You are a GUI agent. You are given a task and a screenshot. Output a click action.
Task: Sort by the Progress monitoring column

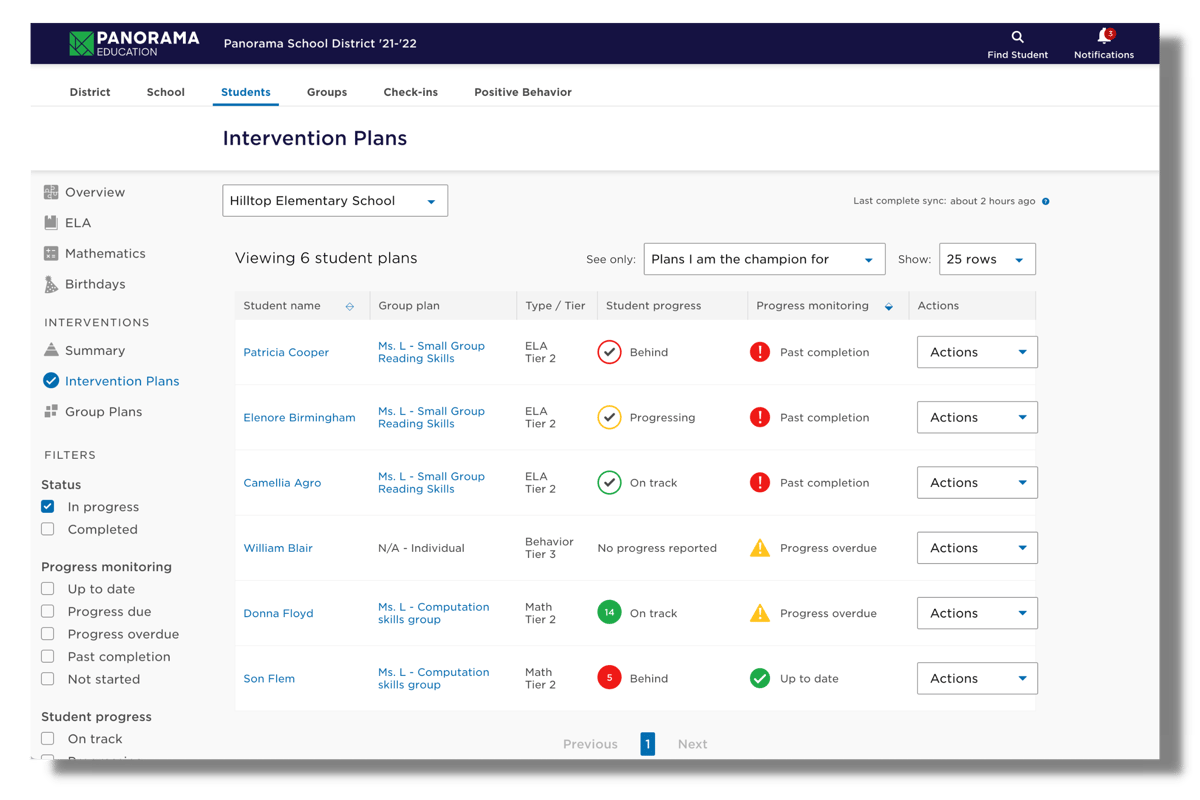pos(887,305)
